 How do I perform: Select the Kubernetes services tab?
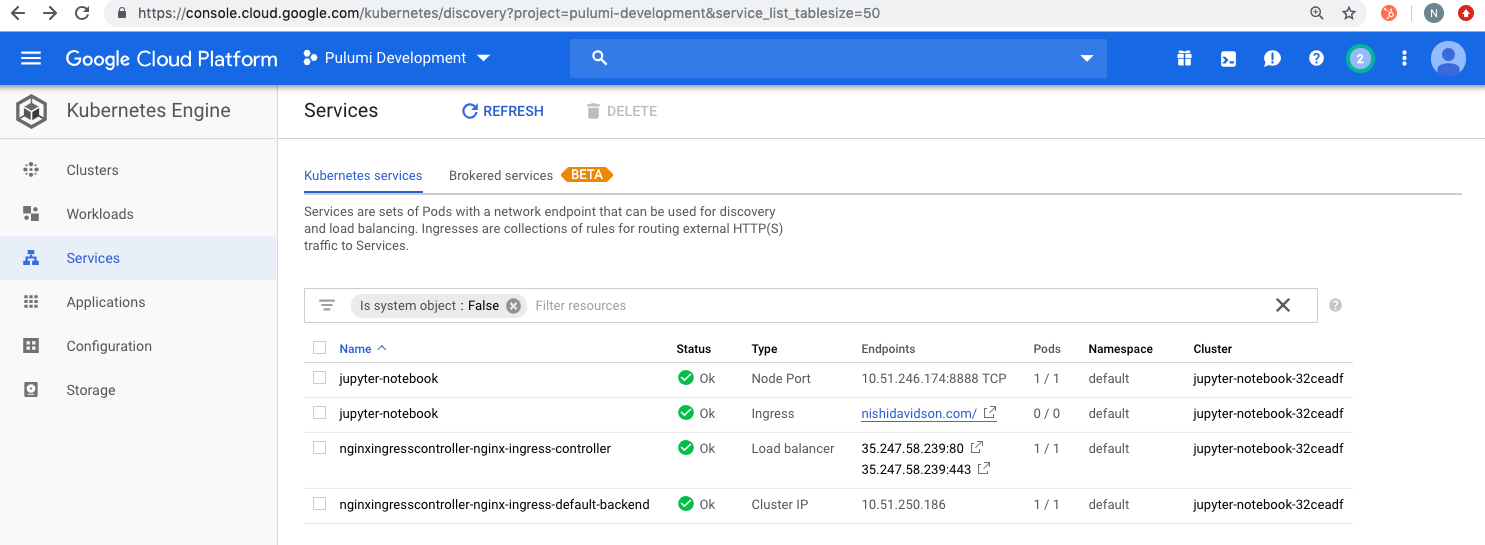363,176
